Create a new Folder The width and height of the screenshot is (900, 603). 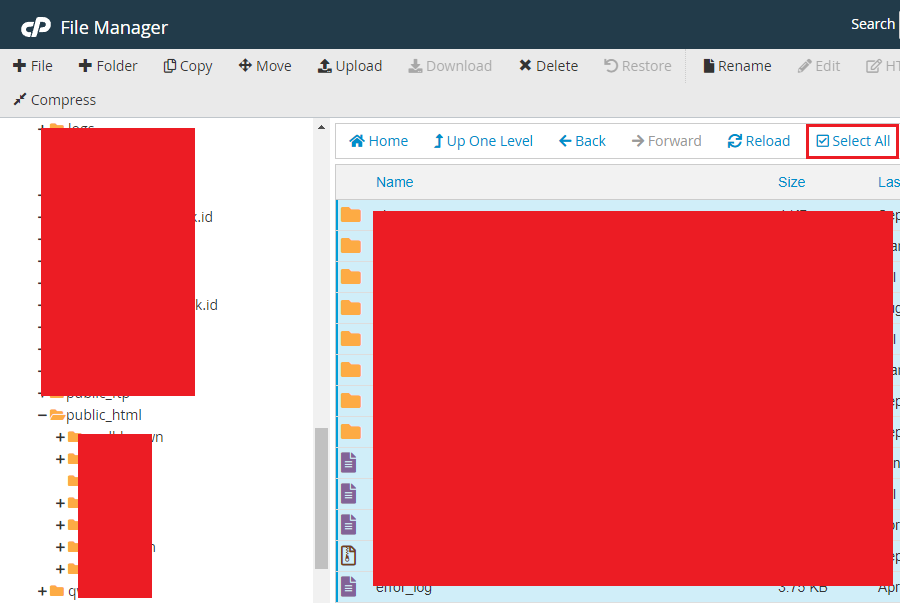[x=108, y=66]
